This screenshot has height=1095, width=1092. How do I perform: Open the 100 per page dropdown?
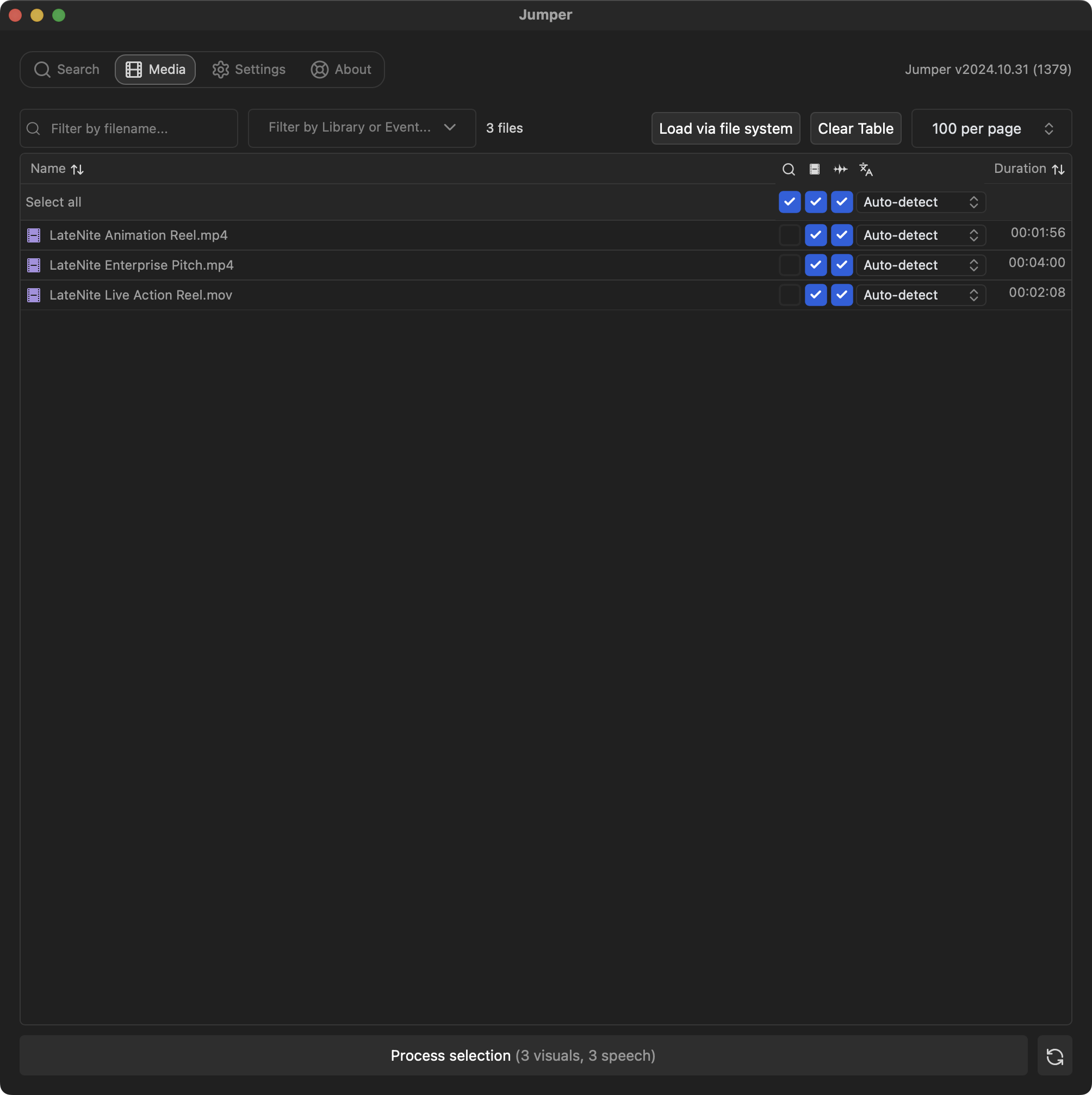point(991,129)
